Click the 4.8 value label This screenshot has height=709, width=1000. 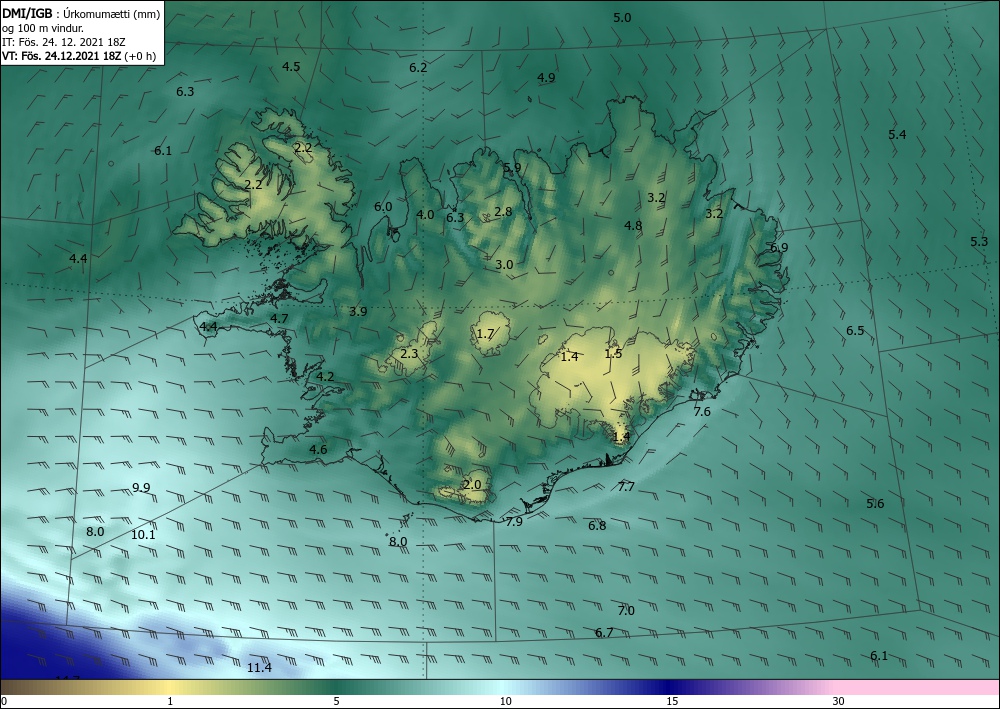click(633, 226)
